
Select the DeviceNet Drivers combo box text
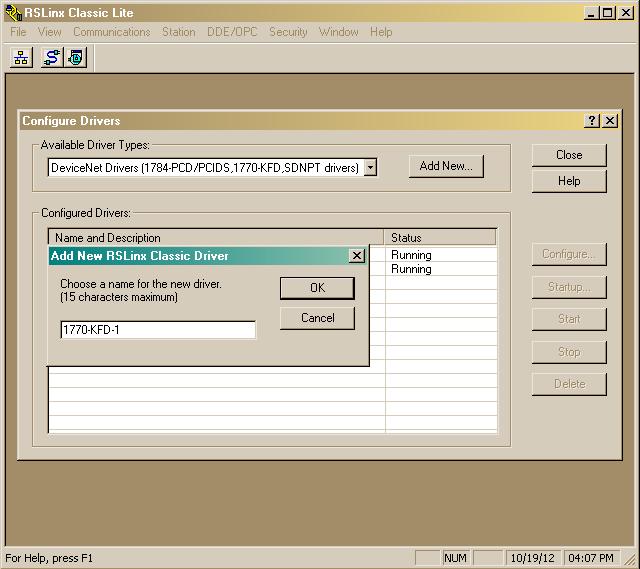pyautogui.click(x=205, y=167)
